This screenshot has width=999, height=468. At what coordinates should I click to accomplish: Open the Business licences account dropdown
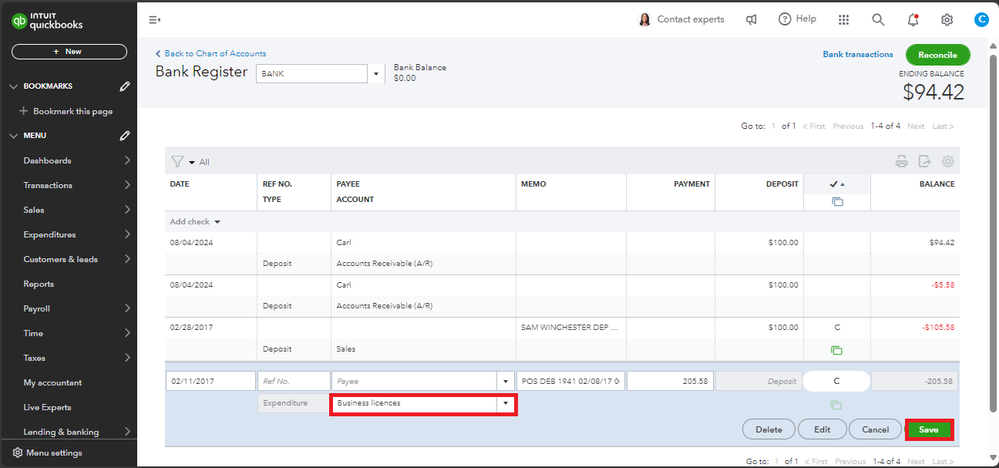click(506, 404)
